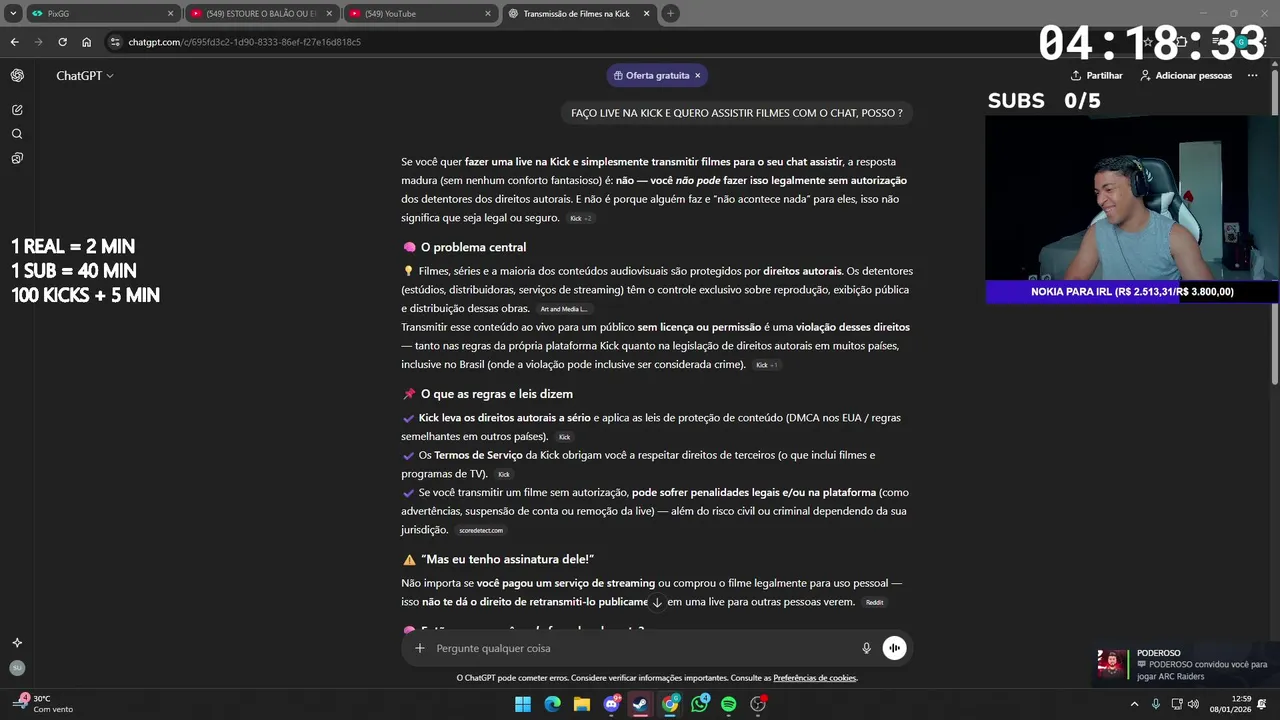Click the microphone dictate icon
The width and height of the screenshot is (1280, 720).
[x=866, y=648]
